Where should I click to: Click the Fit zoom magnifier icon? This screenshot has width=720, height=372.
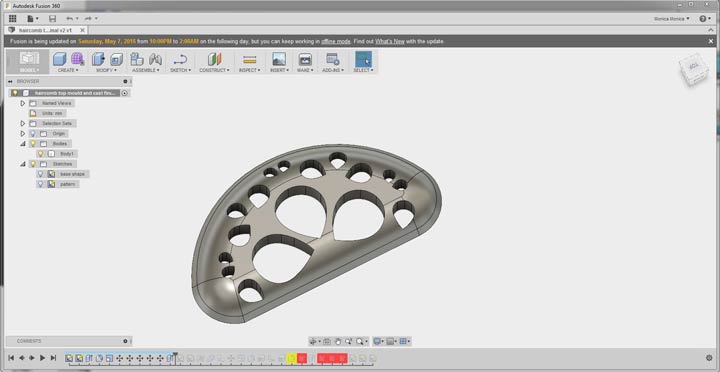click(360, 341)
